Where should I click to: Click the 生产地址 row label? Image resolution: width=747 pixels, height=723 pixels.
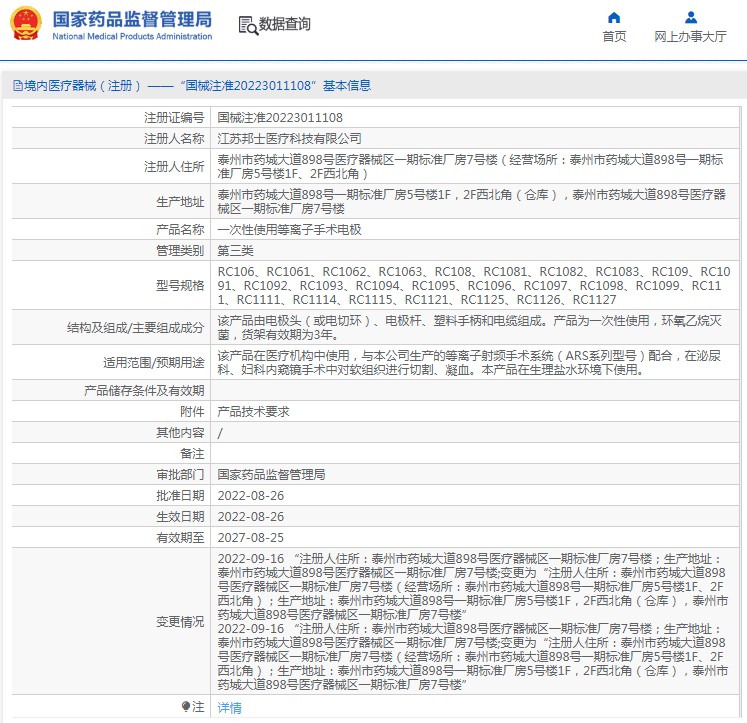(180, 202)
